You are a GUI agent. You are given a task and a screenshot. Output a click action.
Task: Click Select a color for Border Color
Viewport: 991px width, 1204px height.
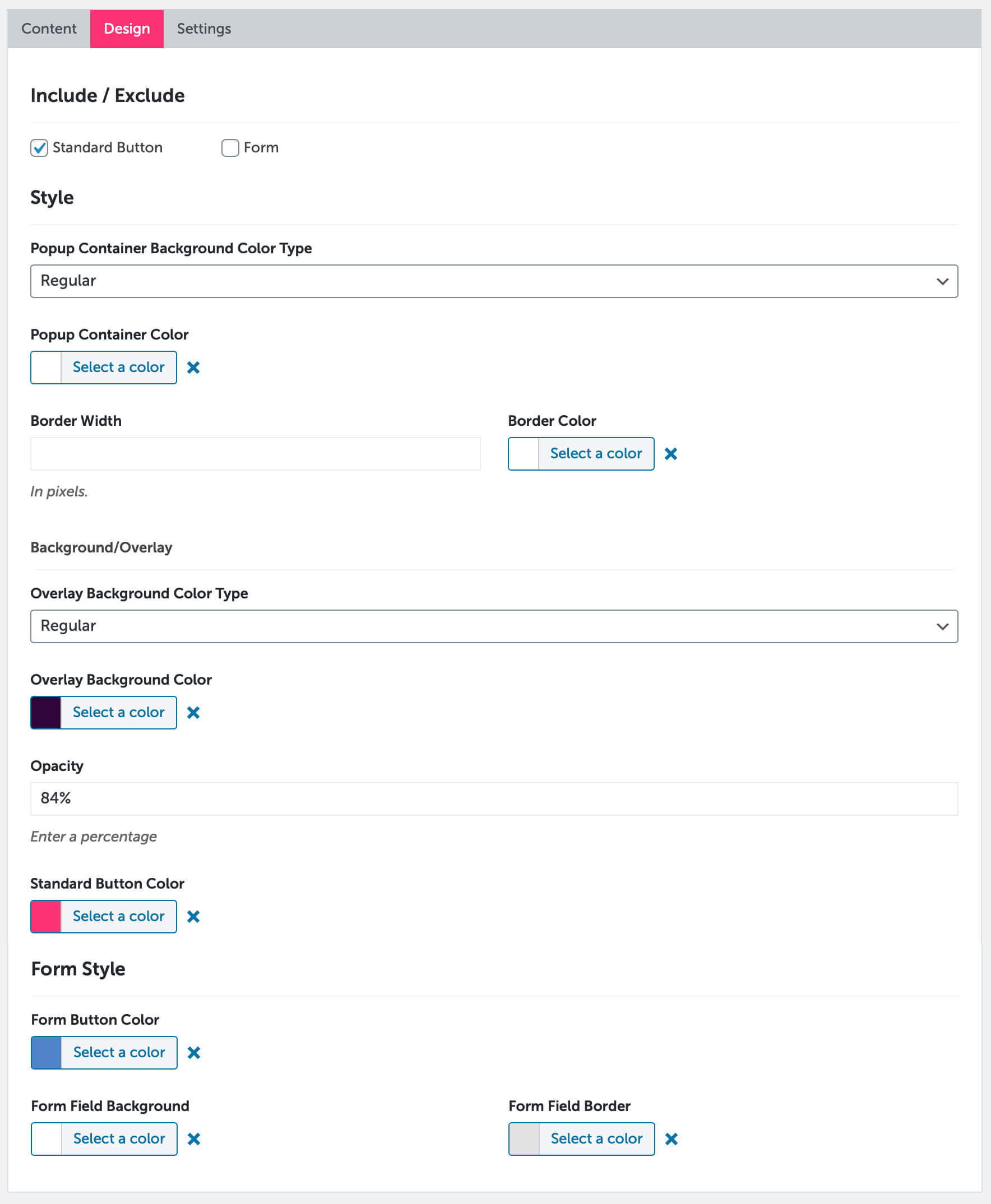(596, 454)
